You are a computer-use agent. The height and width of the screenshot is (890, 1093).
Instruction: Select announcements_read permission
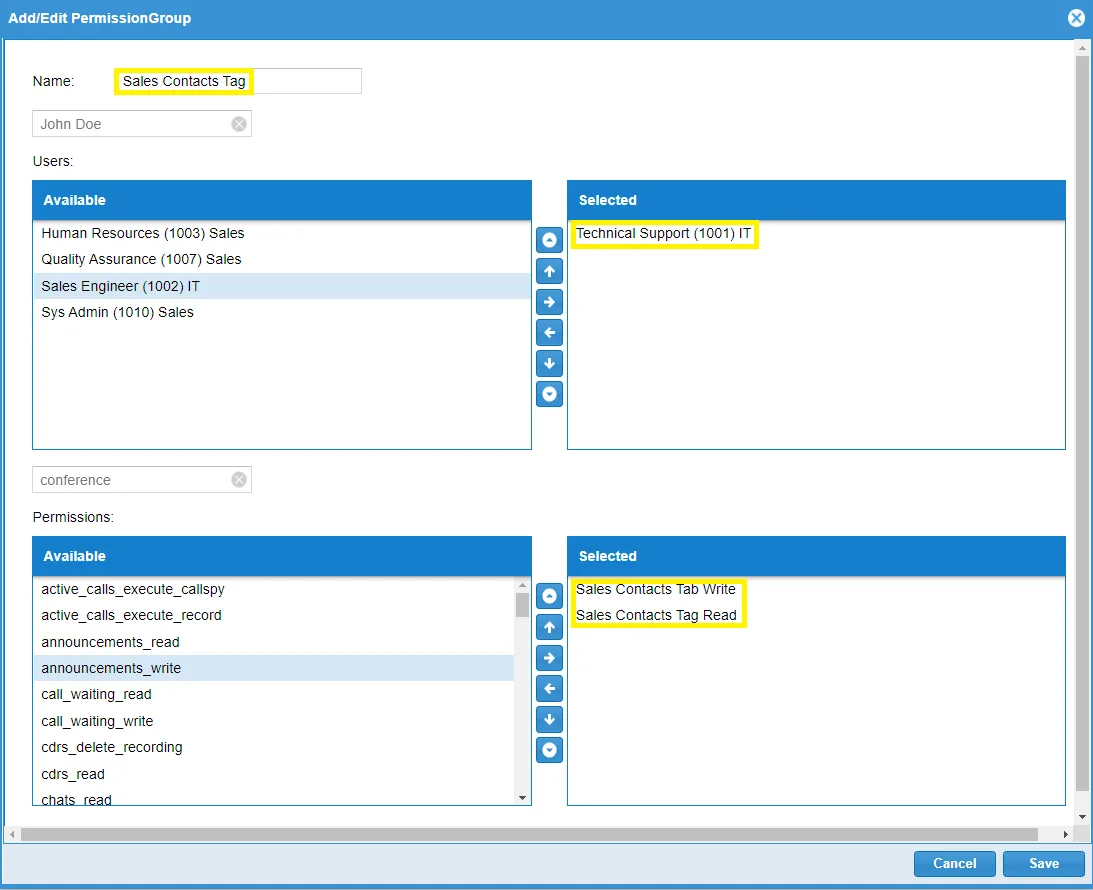(273, 642)
